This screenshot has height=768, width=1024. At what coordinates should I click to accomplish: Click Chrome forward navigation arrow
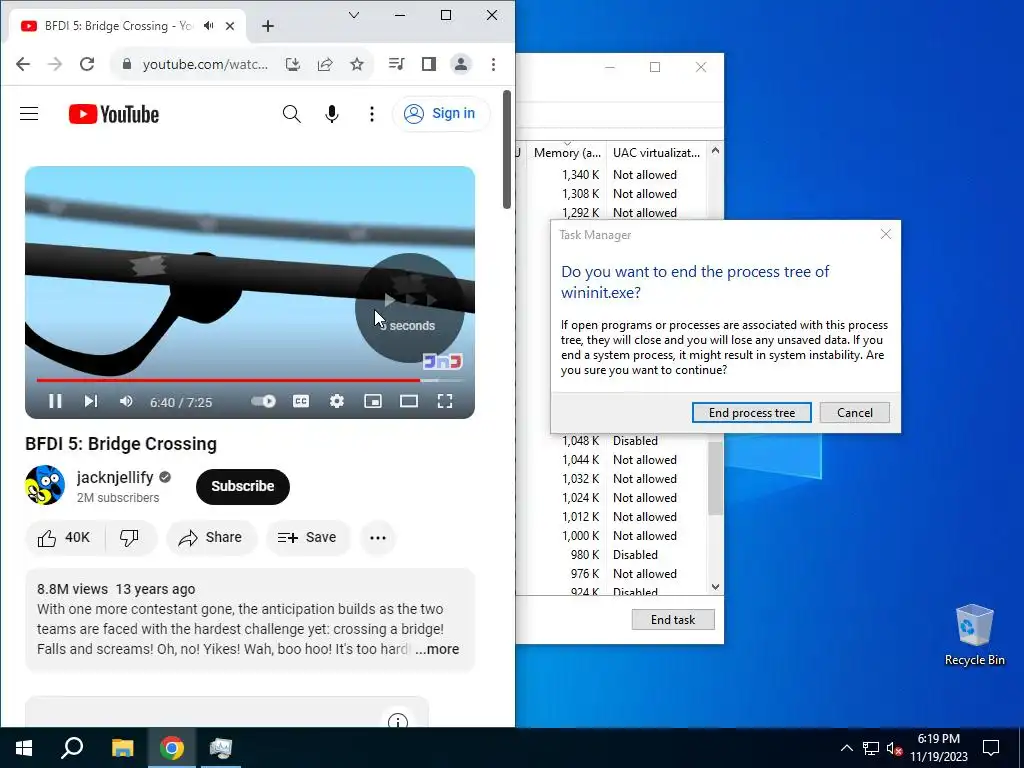tap(55, 64)
